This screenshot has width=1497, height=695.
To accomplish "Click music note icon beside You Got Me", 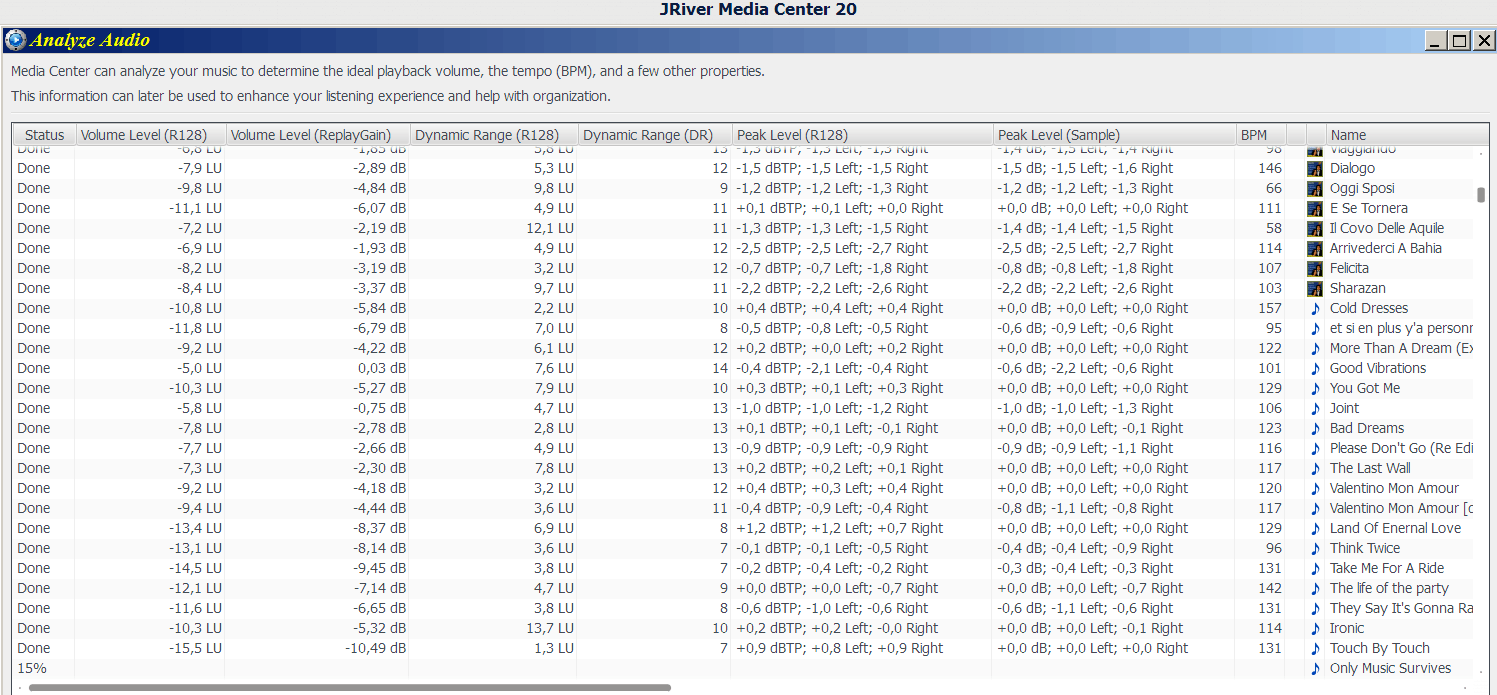I will point(1315,388).
